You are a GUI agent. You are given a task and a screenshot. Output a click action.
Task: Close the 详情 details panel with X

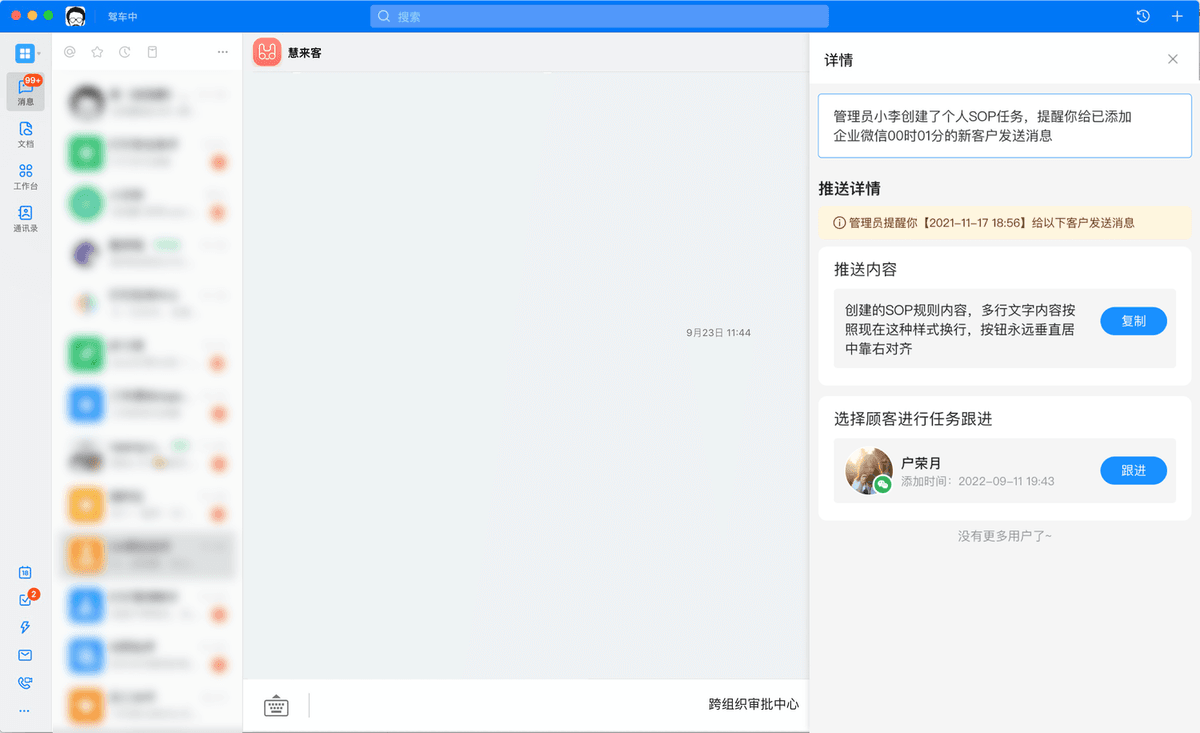[x=1173, y=59]
